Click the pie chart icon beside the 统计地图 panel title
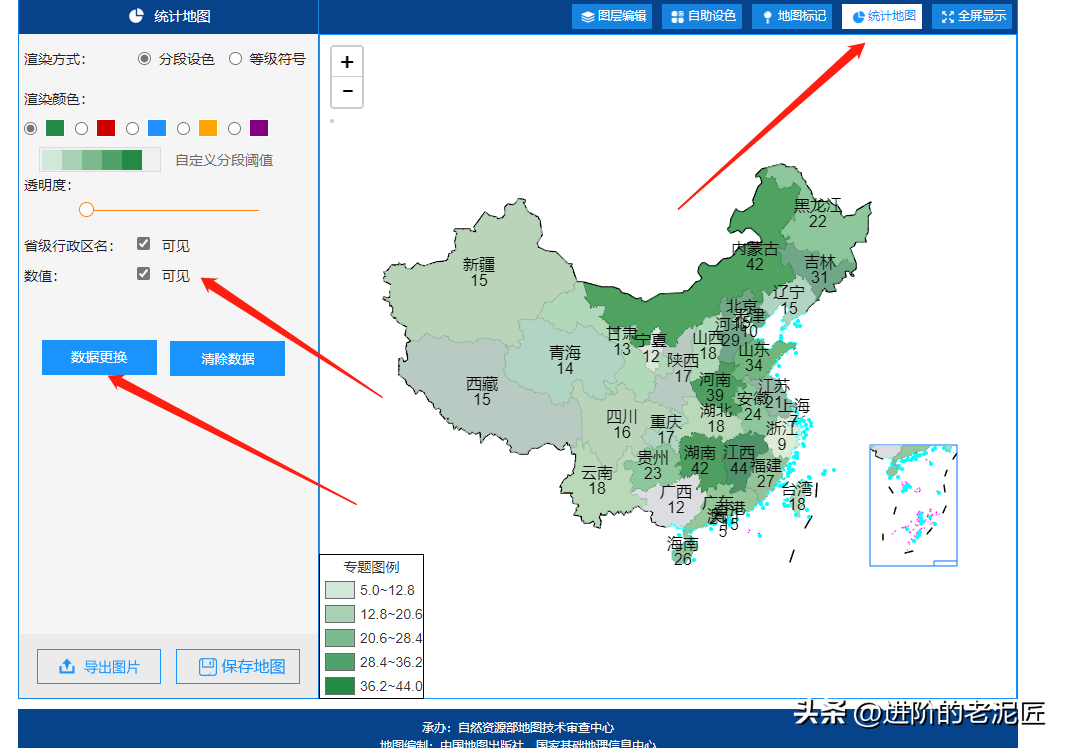1067x748 pixels. point(137,16)
